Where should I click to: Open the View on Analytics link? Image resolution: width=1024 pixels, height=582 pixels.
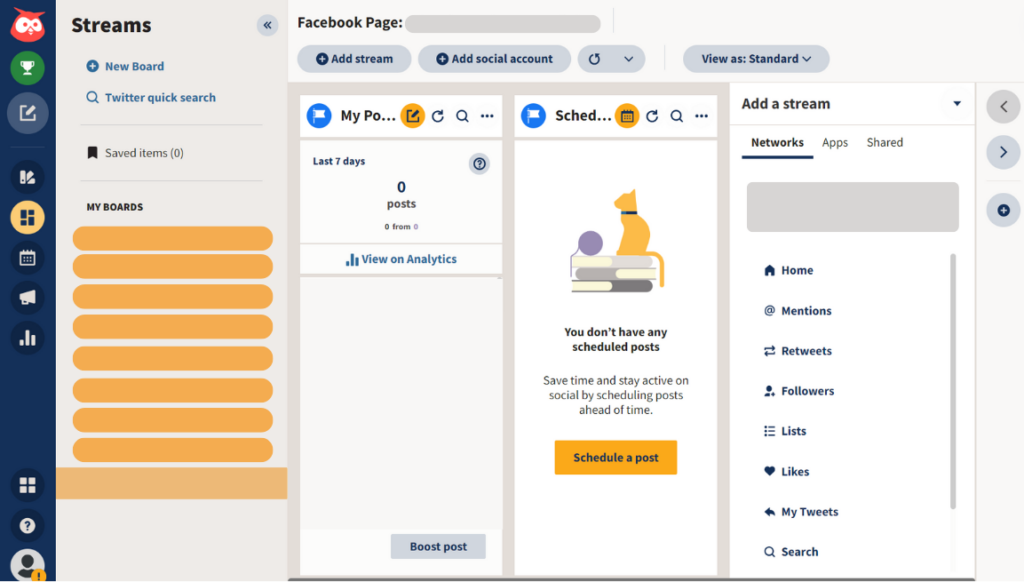(401, 259)
